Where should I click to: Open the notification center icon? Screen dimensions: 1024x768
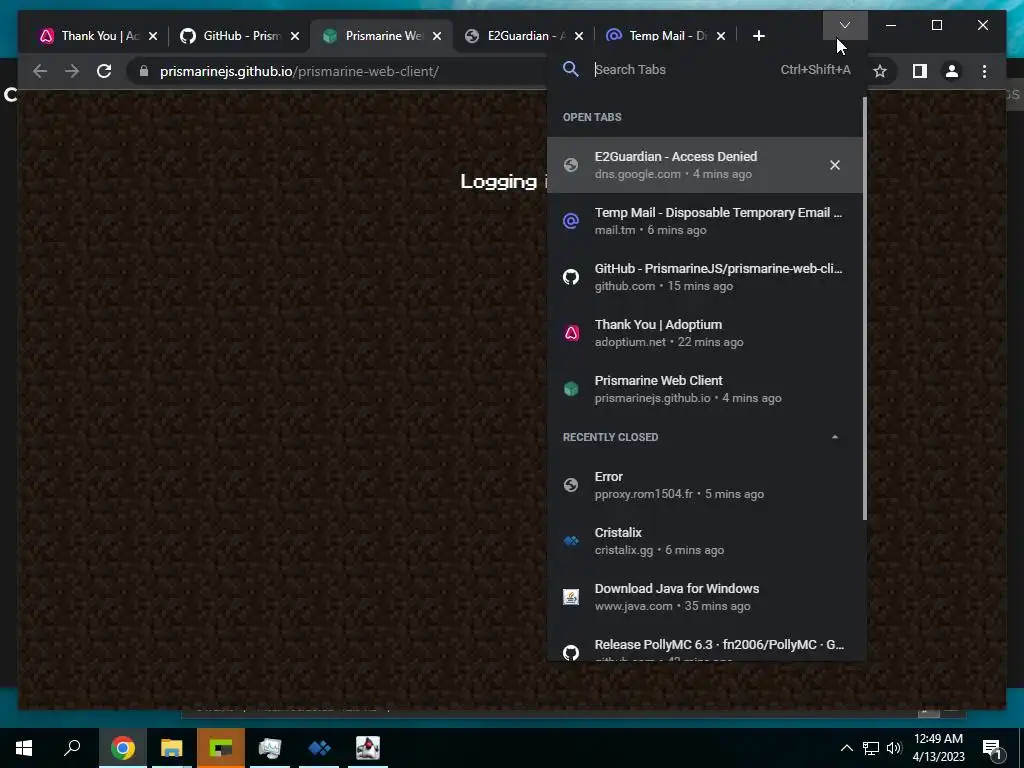(x=992, y=748)
